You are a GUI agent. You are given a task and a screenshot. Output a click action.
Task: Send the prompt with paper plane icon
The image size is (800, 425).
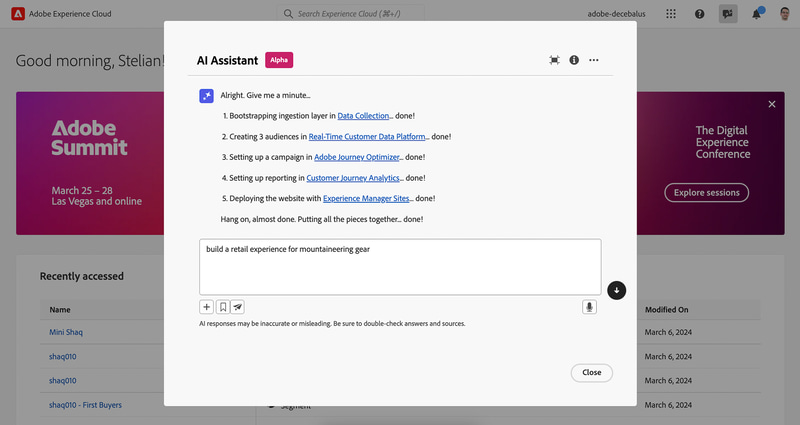pos(238,307)
